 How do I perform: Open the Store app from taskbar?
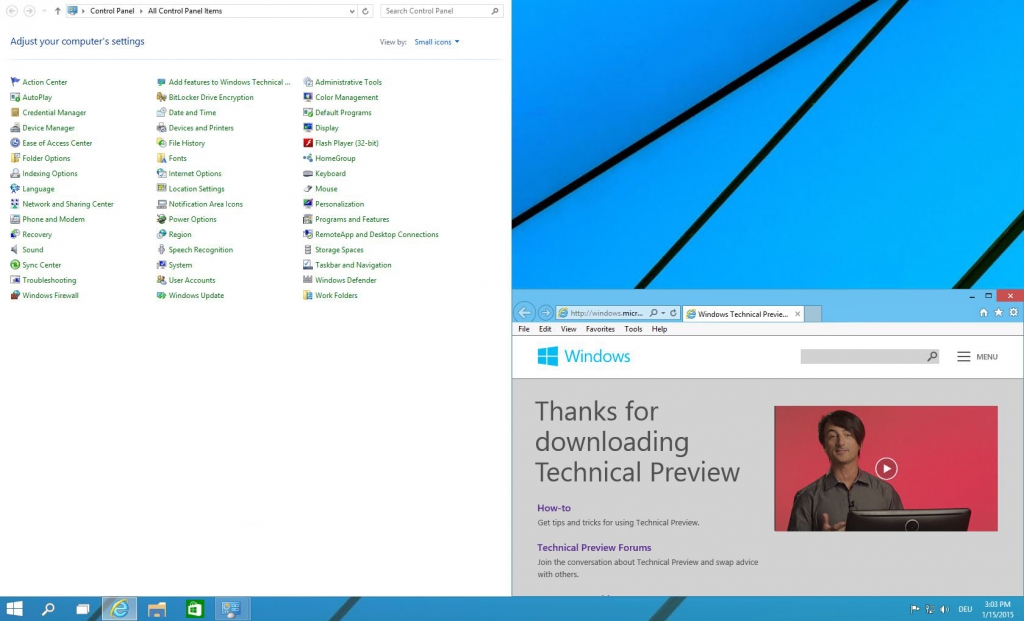point(195,608)
